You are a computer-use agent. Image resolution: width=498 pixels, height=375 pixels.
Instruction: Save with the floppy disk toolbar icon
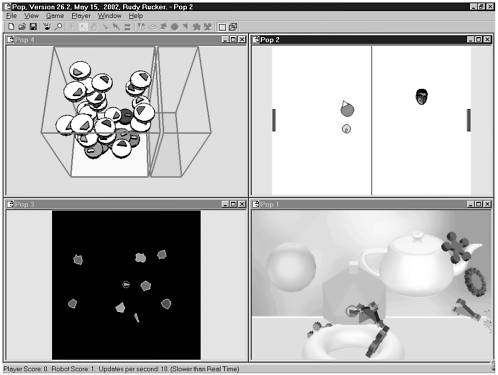33,27
